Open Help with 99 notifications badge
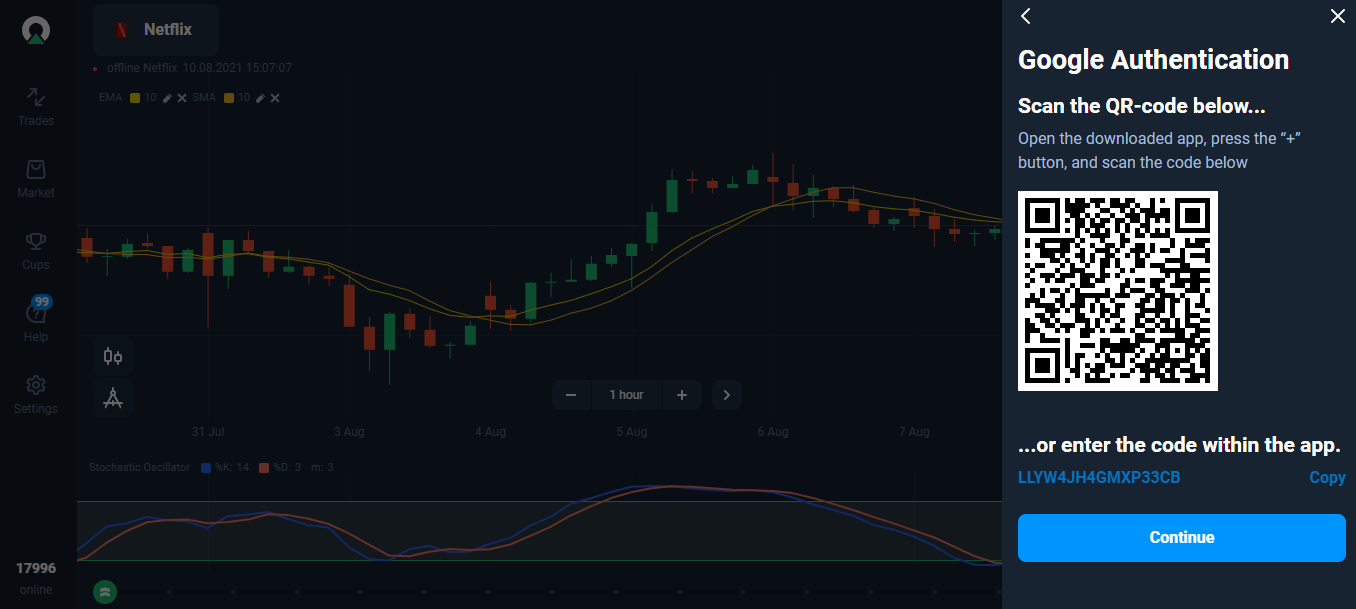Viewport: 1356px width, 609px height. (36, 320)
